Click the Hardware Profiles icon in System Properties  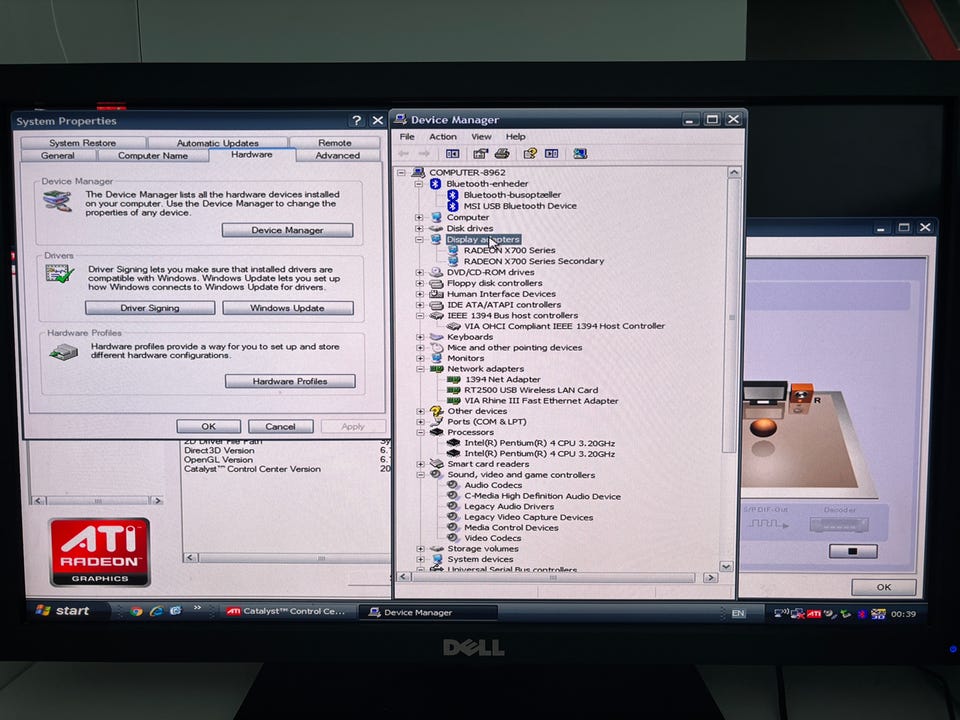pyautogui.click(x=64, y=352)
